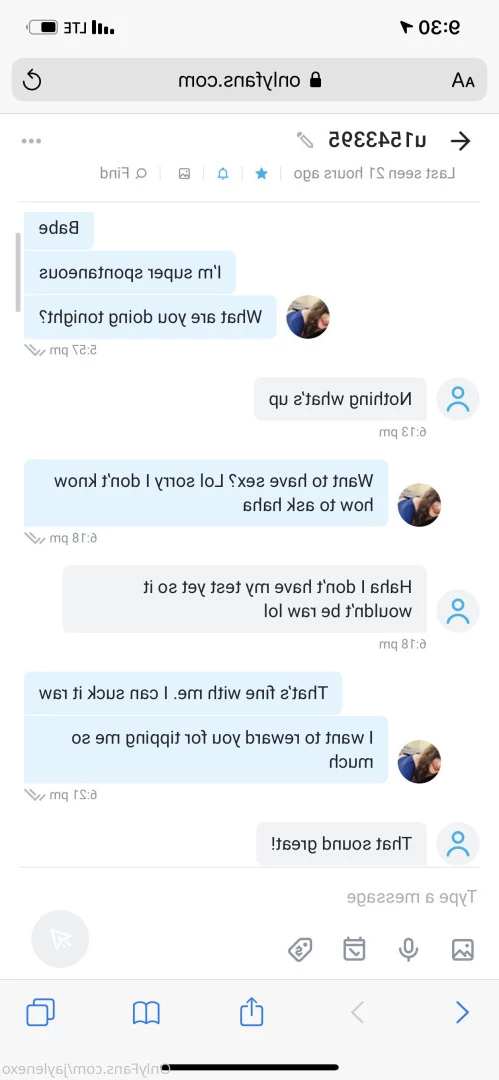Open the chat media gallery icon
Viewport: 499px width, 1080px height.
[x=184, y=174]
